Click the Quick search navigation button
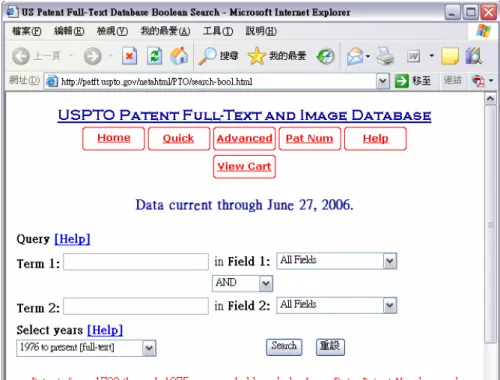Image resolution: width=500 pixels, height=380 pixels. tap(179, 138)
